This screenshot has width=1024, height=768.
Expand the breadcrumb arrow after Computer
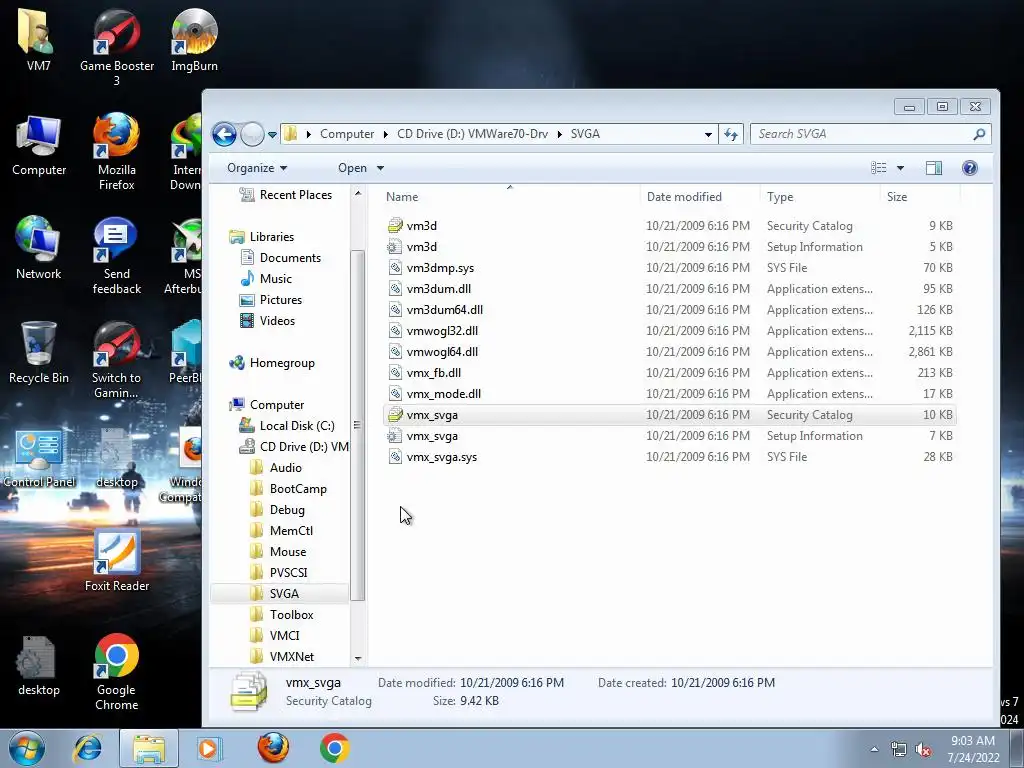click(x=385, y=134)
